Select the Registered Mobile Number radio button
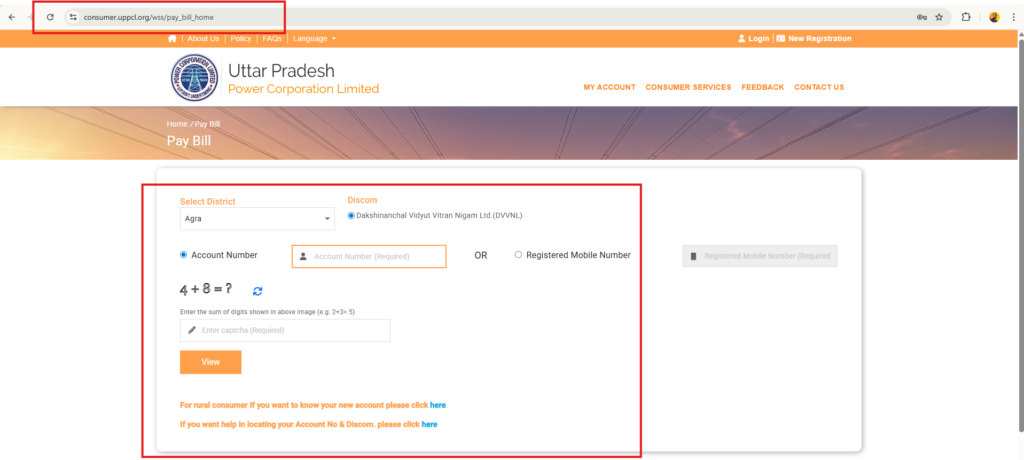Screen dimensions: 1024x460 coord(519,255)
